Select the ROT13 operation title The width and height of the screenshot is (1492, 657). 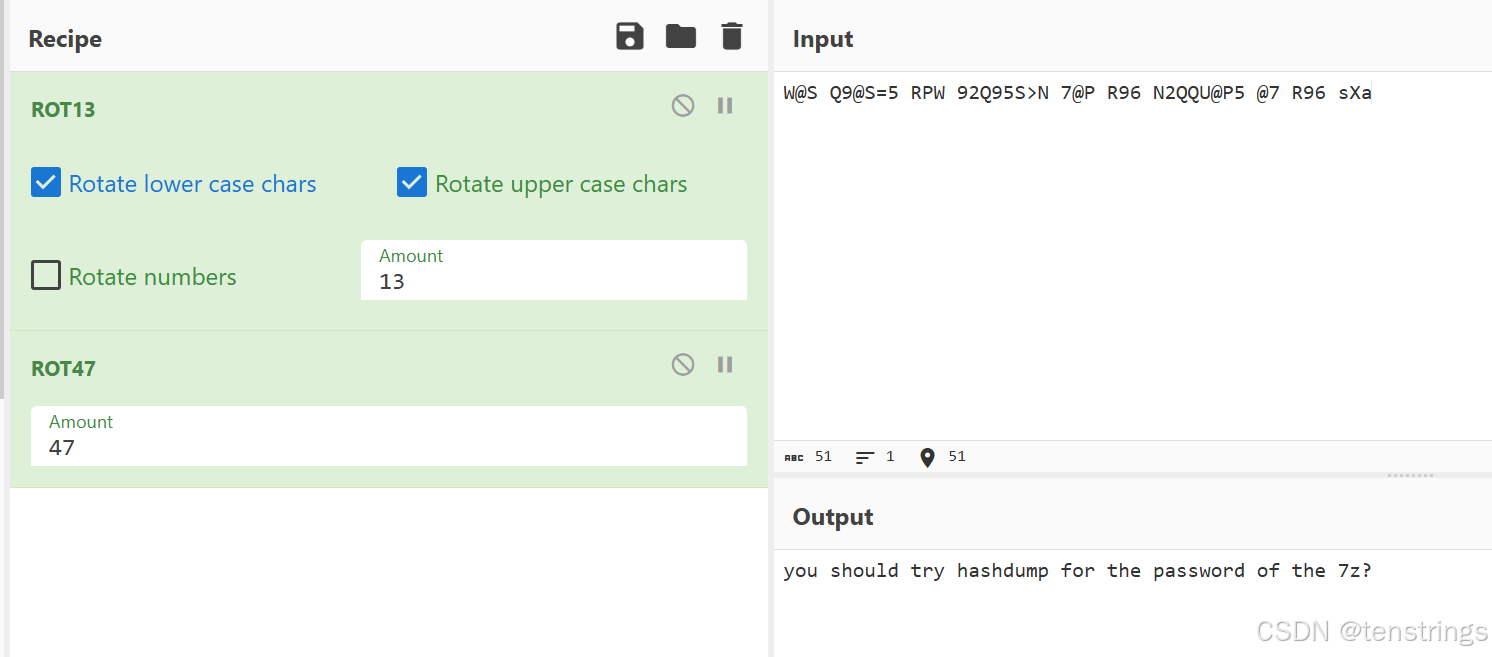[x=63, y=110]
